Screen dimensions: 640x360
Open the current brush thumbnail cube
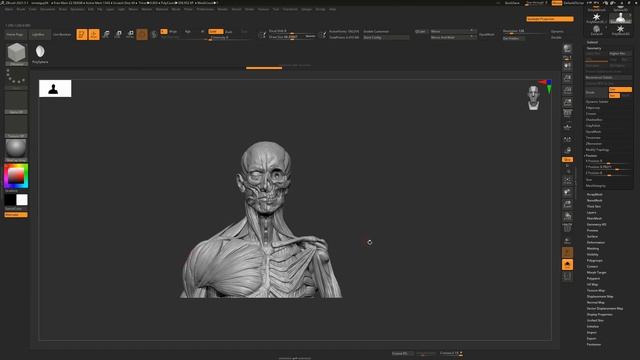pyautogui.click(x=16, y=53)
